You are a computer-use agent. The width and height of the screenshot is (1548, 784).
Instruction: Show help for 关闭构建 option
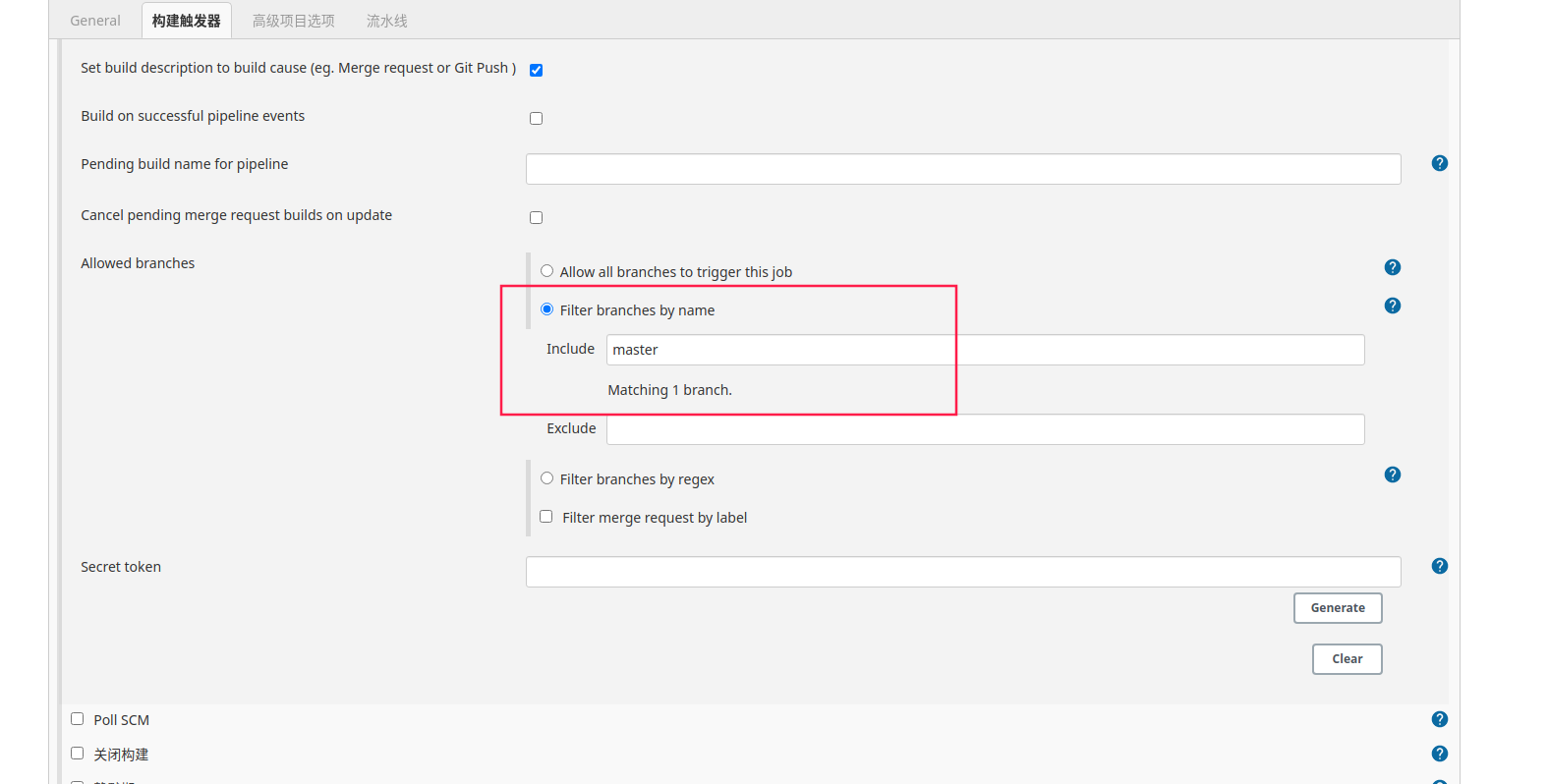[x=1439, y=754]
